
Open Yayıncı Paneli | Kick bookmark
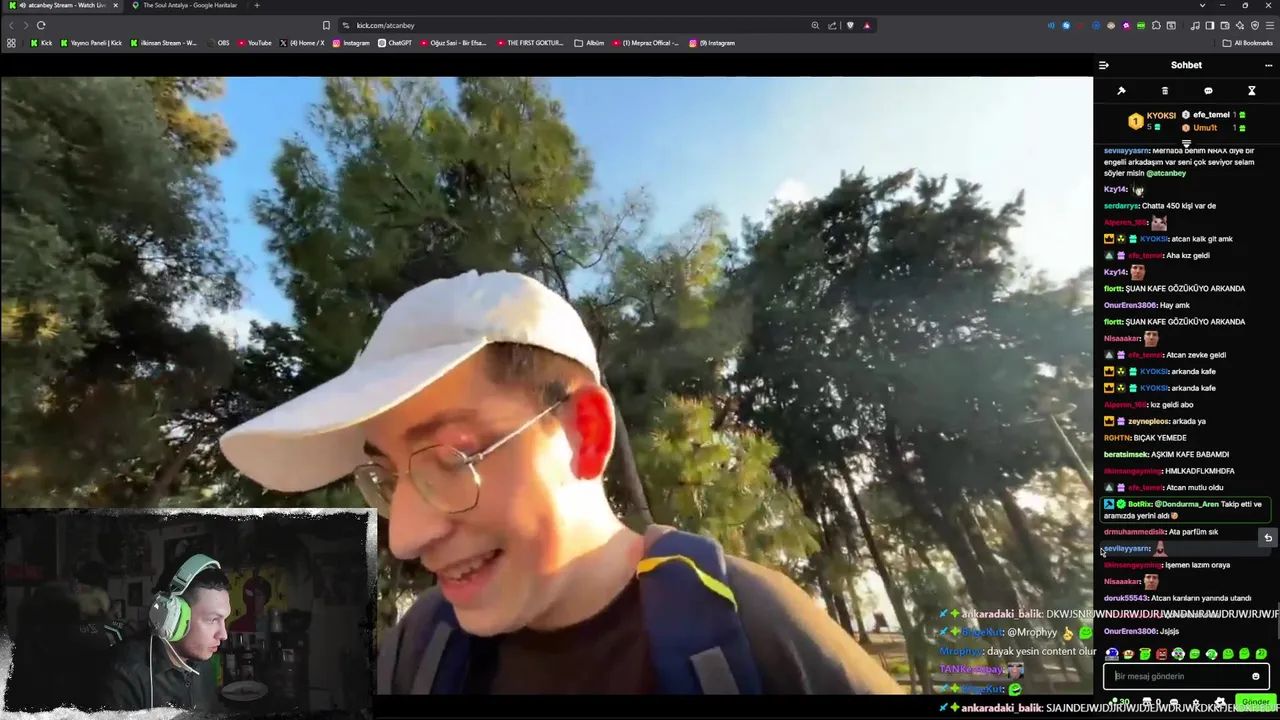coord(91,43)
